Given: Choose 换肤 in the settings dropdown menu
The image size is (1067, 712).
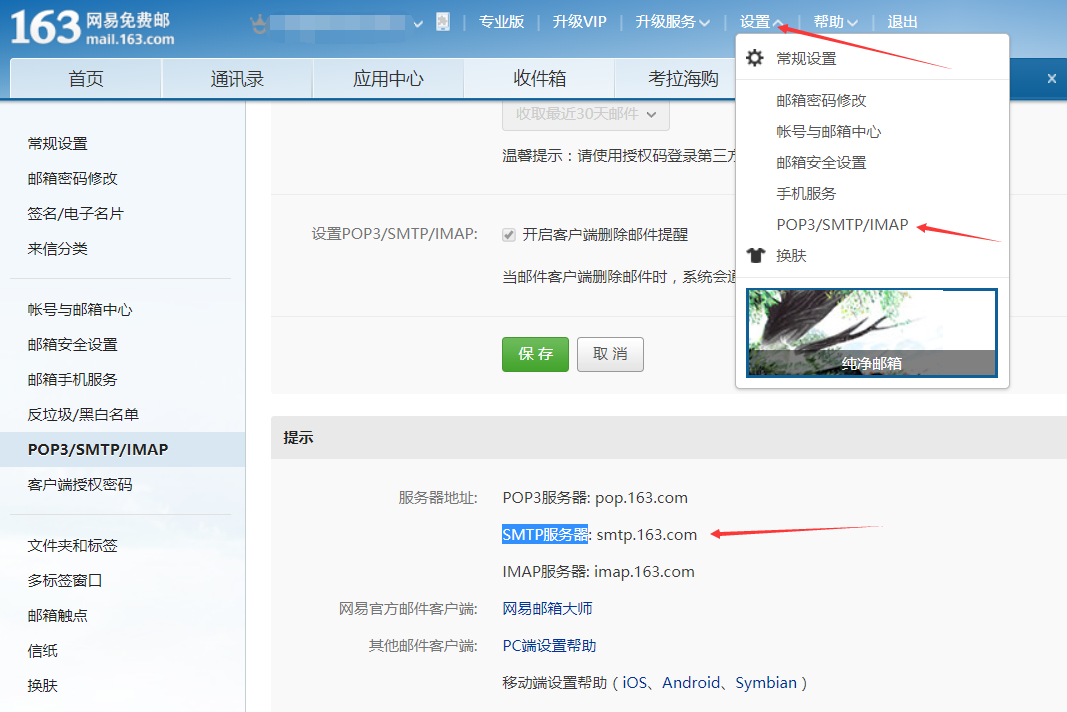Looking at the screenshot, I should 791,255.
